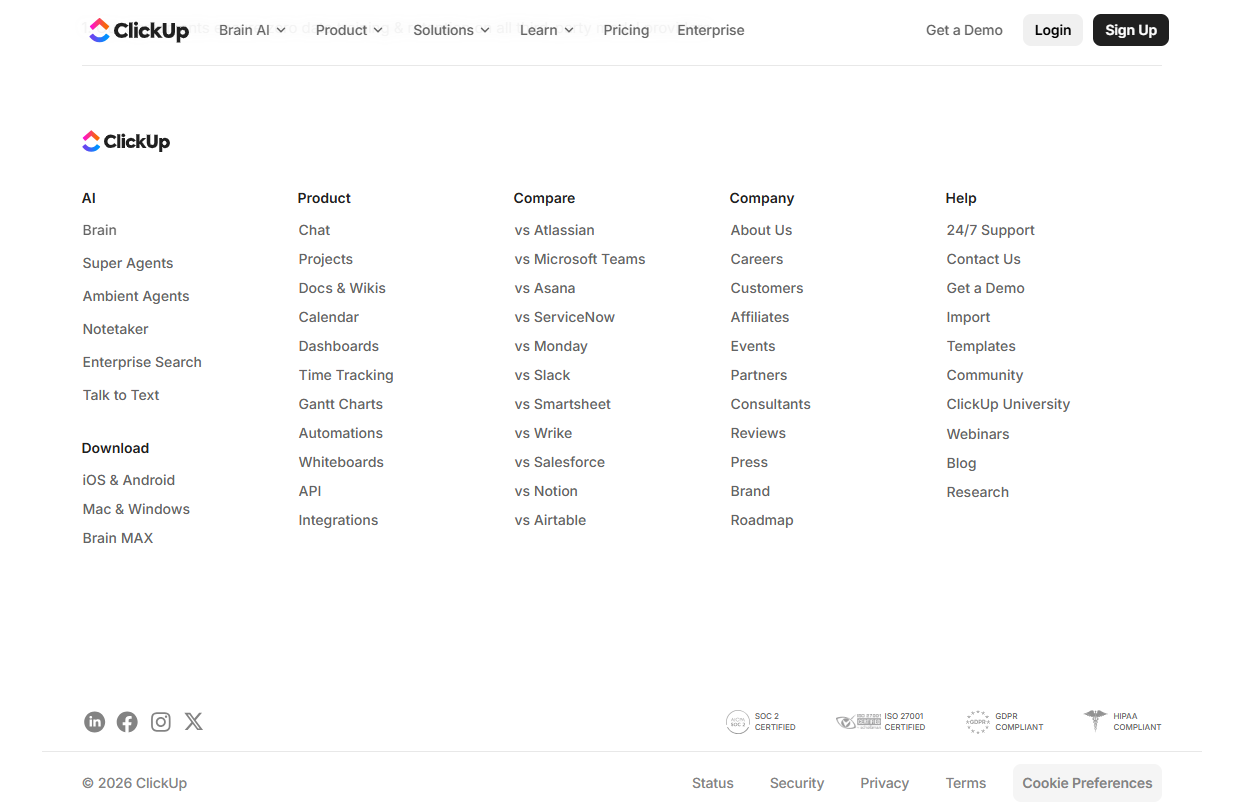1258x802 pixels.
Task: Open the Gantt Charts footer link
Action: coord(341,404)
